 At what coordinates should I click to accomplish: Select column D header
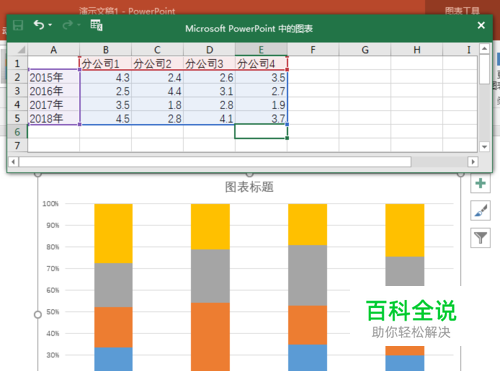point(209,50)
